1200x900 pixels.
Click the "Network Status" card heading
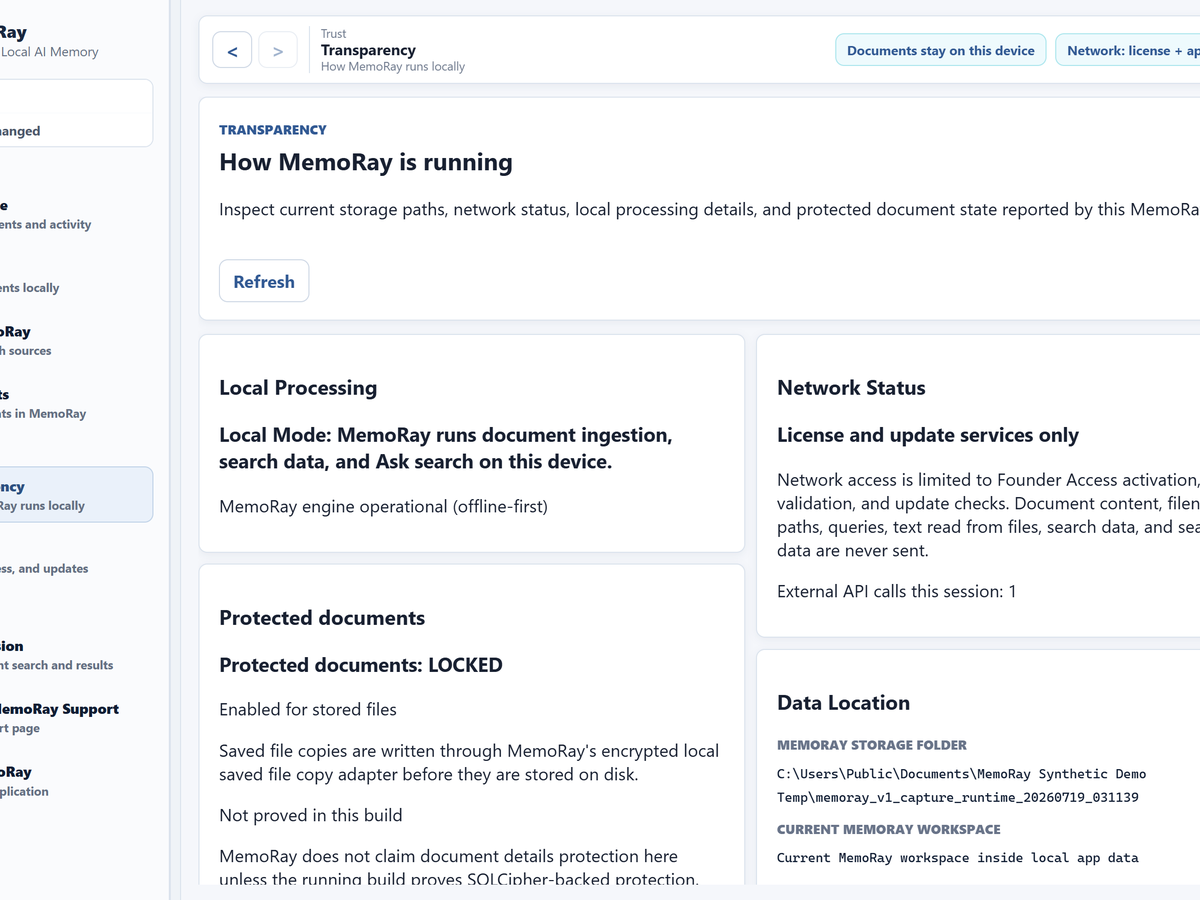(x=851, y=388)
